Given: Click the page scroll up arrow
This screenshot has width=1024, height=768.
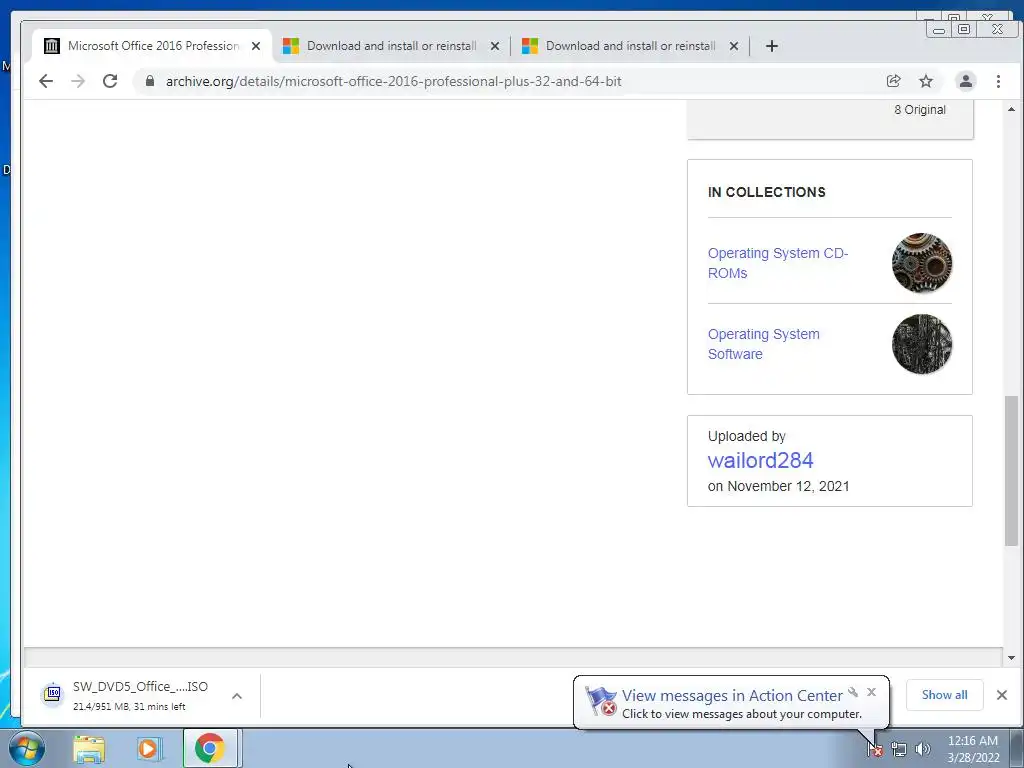Looking at the screenshot, I should pyautogui.click(x=1012, y=109).
